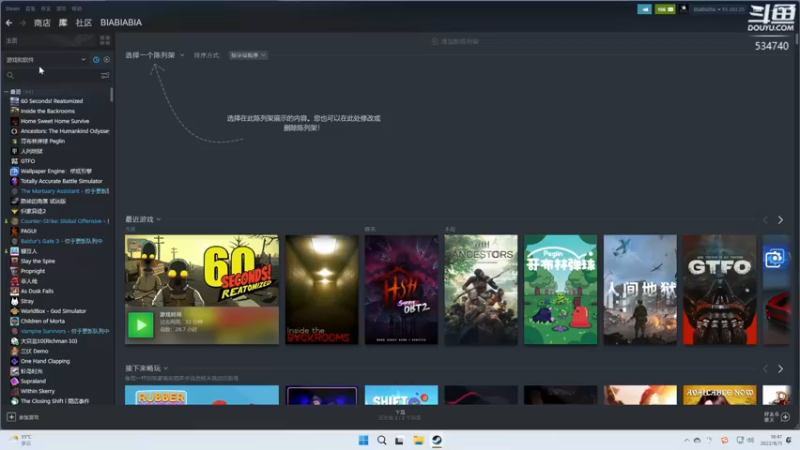Expand the recent games shelf title dropdown

[x=143, y=219]
